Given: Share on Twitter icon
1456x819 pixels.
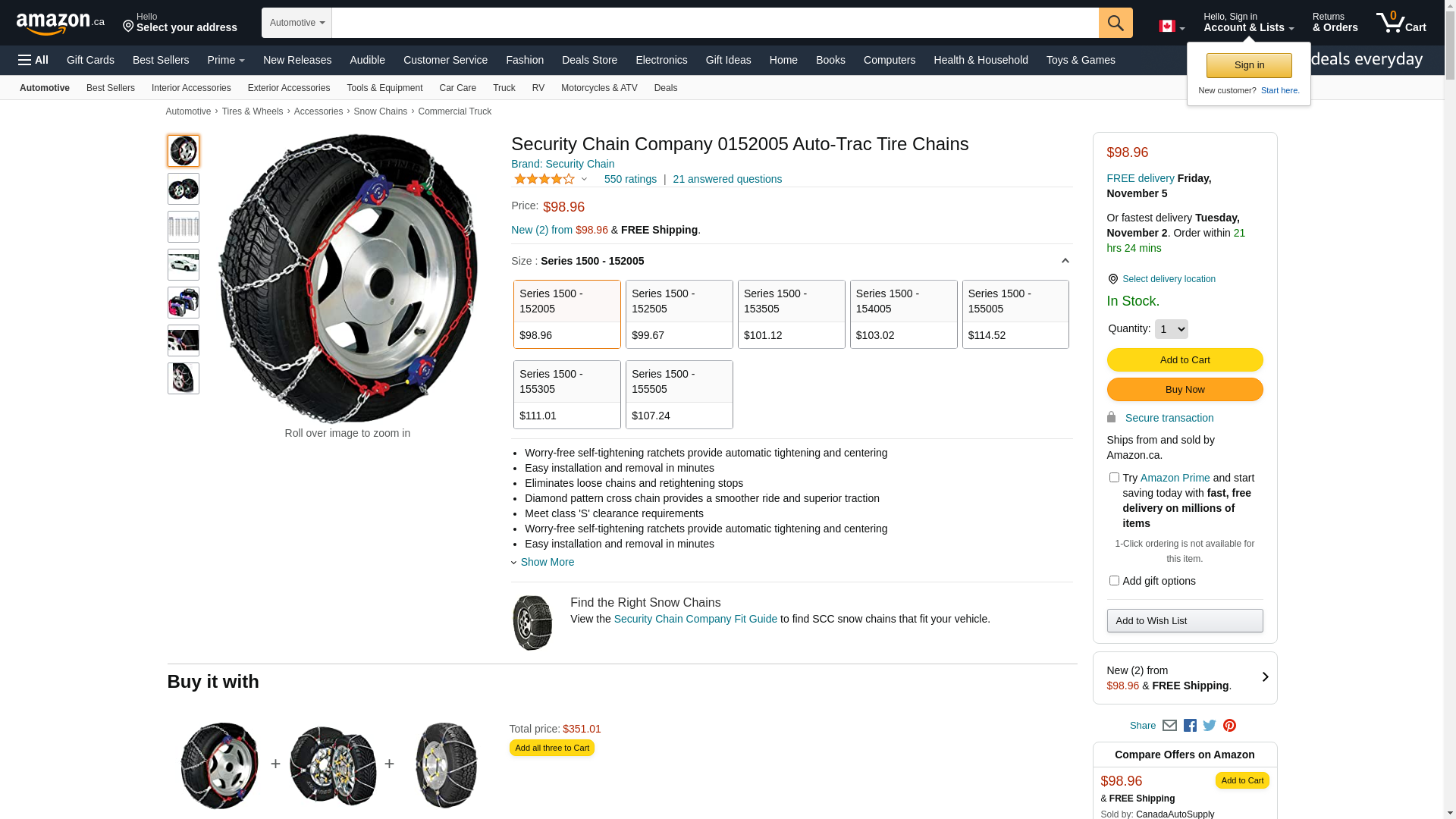Looking at the screenshot, I should point(1210,726).
